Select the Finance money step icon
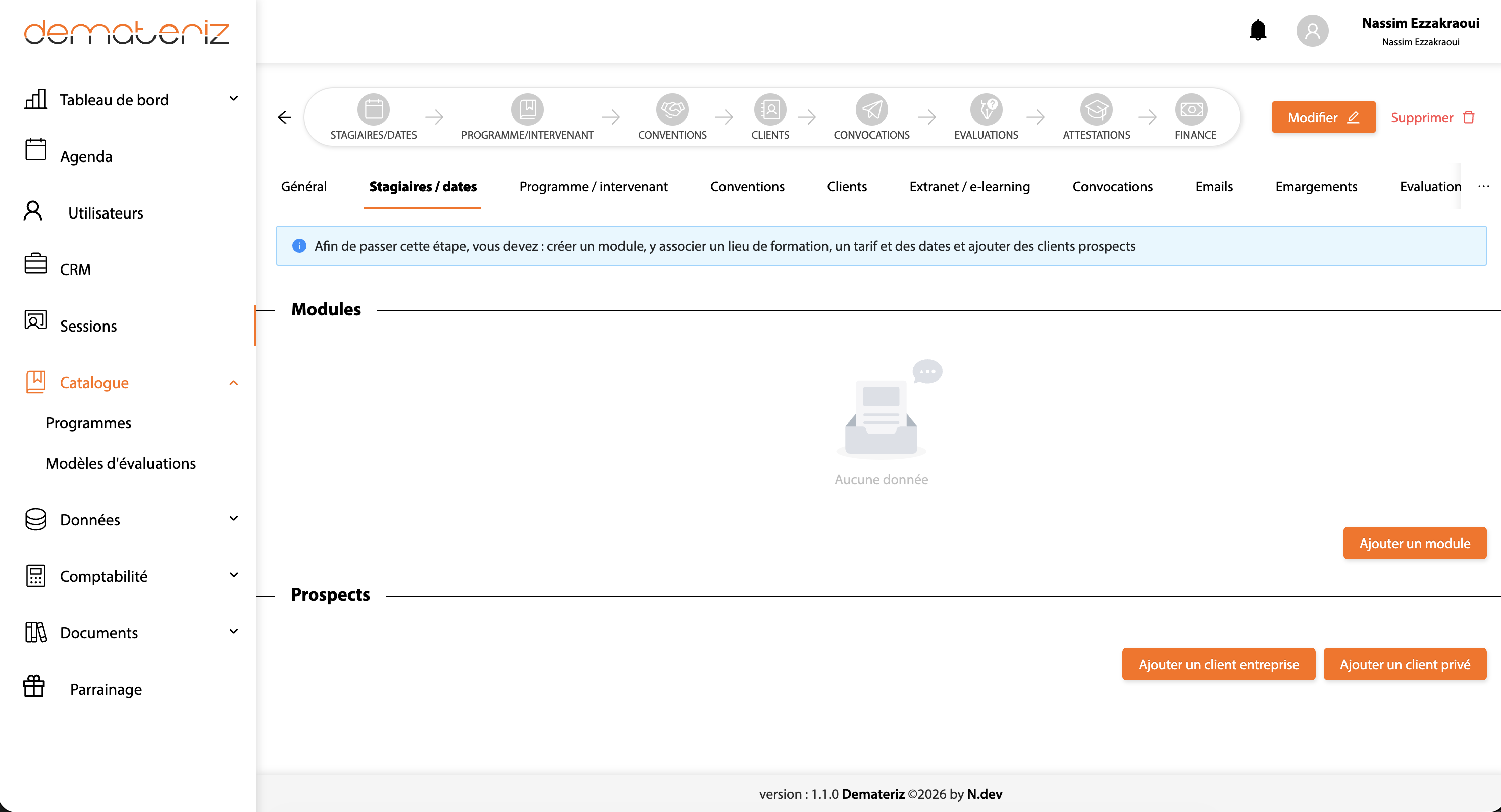Screen dimensions: 1501x812 tap(1192, 109)
